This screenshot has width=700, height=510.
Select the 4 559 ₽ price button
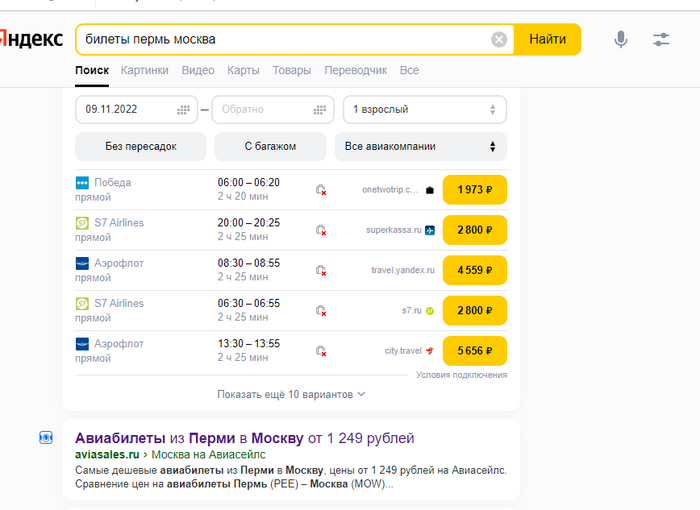click(x=475, y=270)
